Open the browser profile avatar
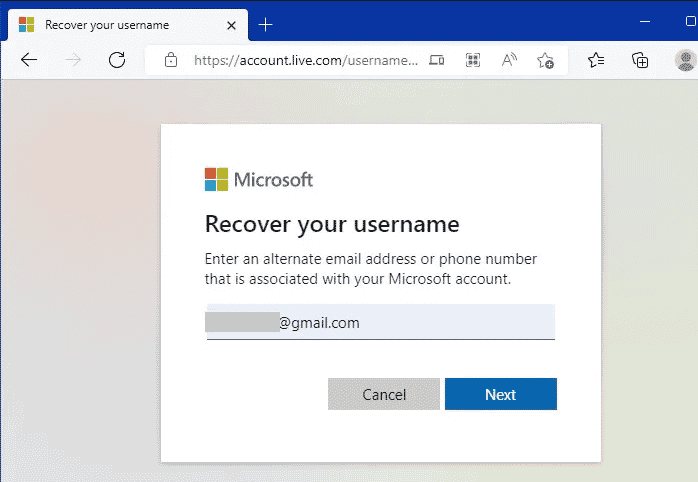The width and height of the screenshot is (698, 482). tap(686, 60)
